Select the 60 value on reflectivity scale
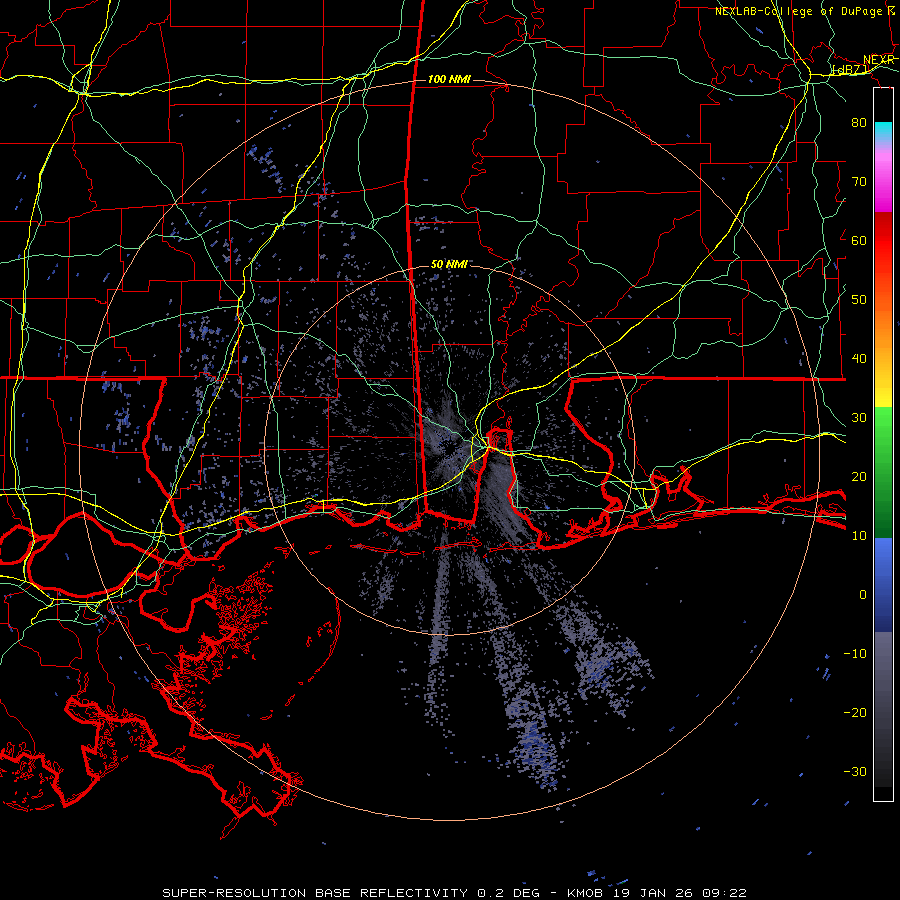This screenshot has height=900, width=900. (859, 240)
